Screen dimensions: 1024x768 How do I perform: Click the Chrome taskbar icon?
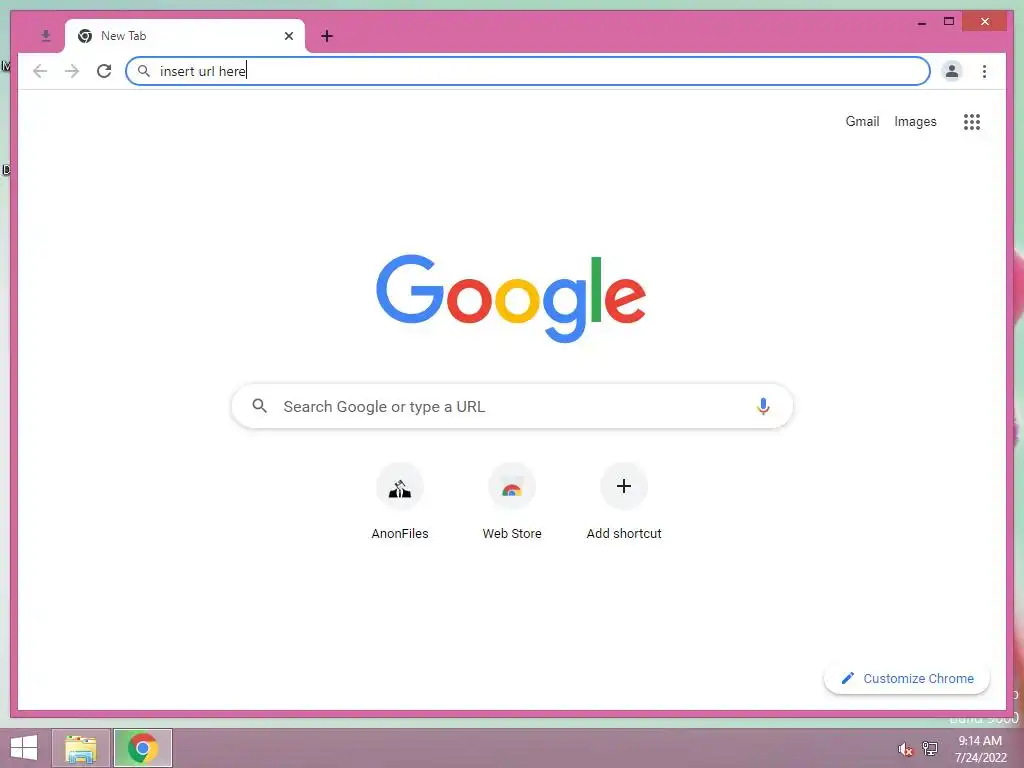click(143, 748)
